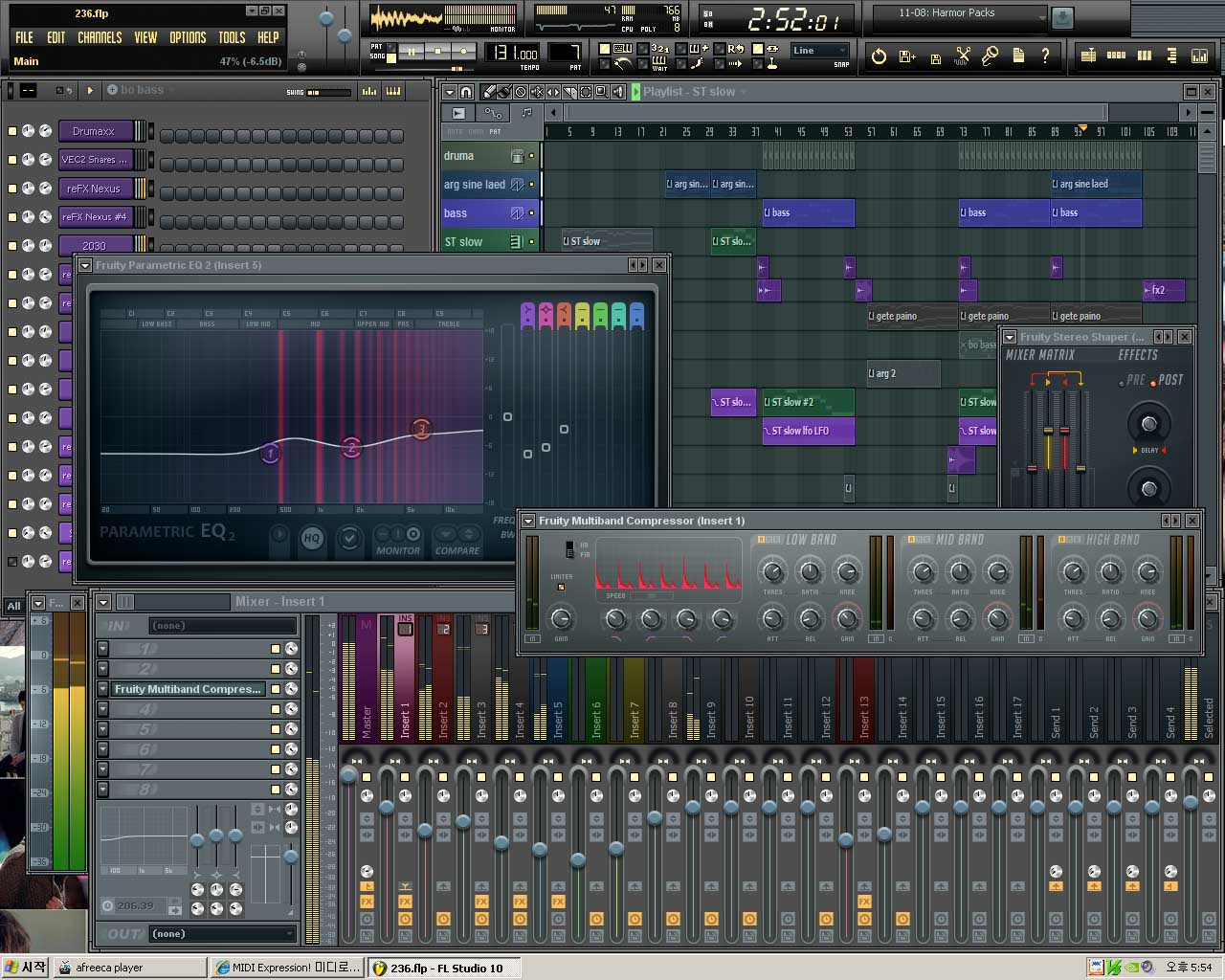The image size is (1225, 980).
Task: Click the undo history circular arrow icon
Action: pos(879,56)
